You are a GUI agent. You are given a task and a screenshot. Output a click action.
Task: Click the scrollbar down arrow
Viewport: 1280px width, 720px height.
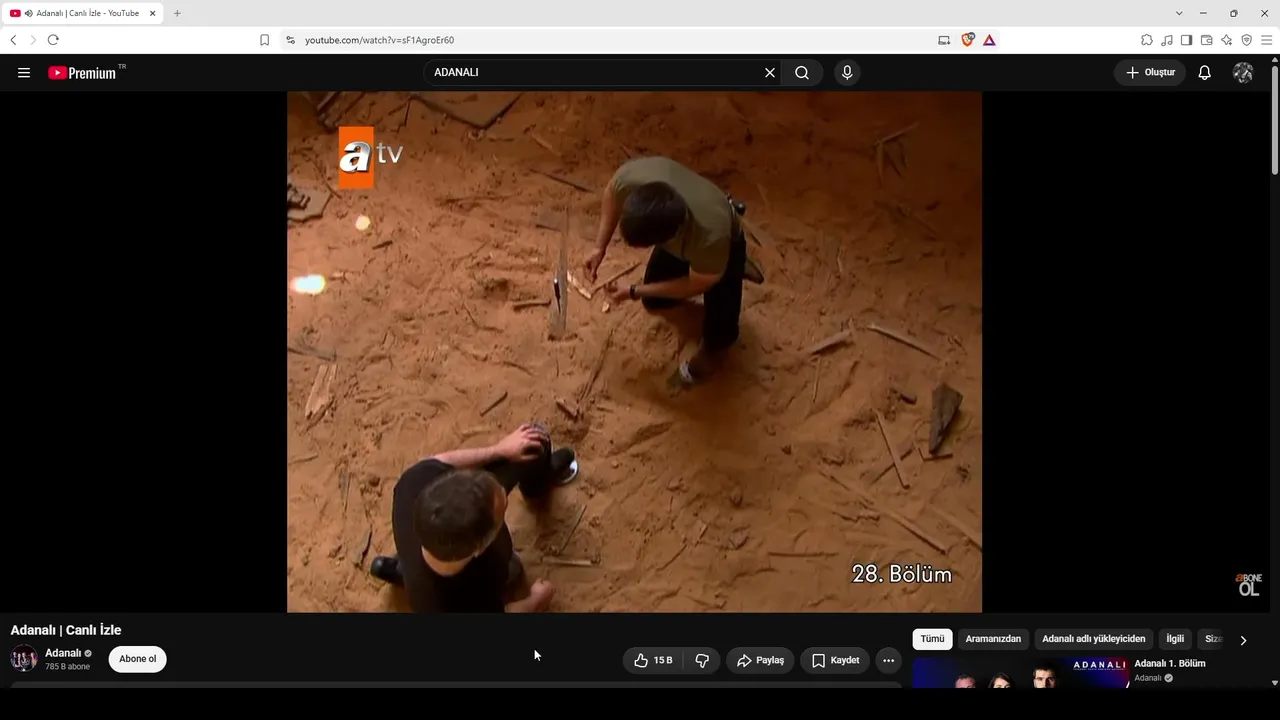click(1275, 684)
